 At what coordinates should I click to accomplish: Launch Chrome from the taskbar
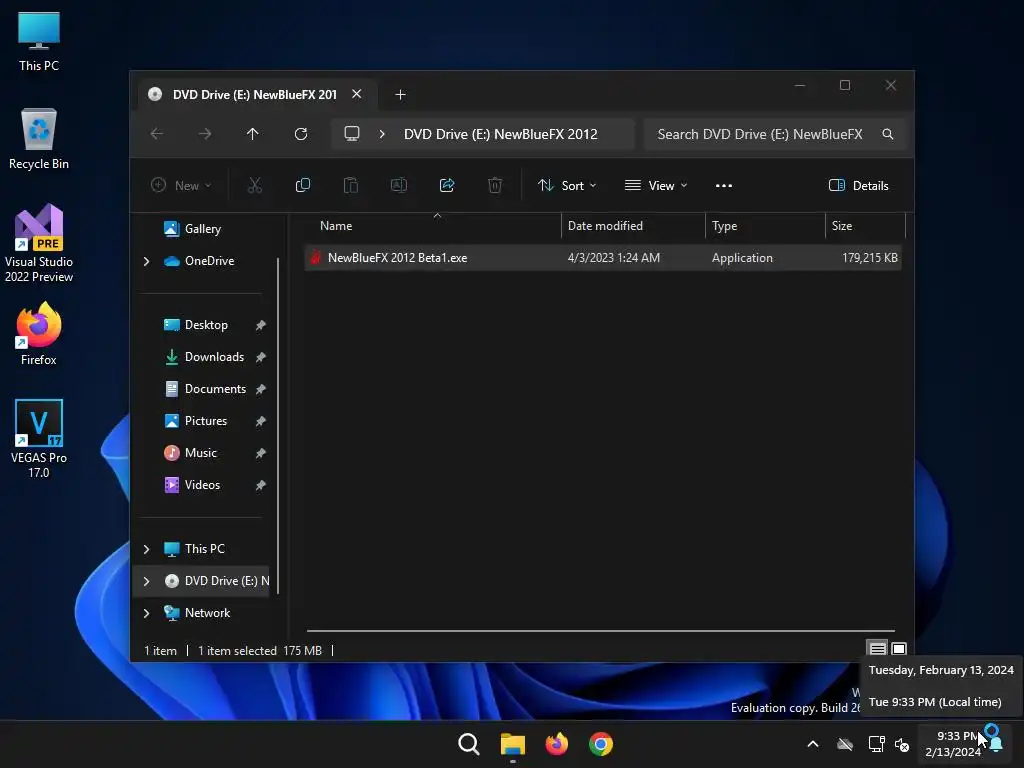601,744
